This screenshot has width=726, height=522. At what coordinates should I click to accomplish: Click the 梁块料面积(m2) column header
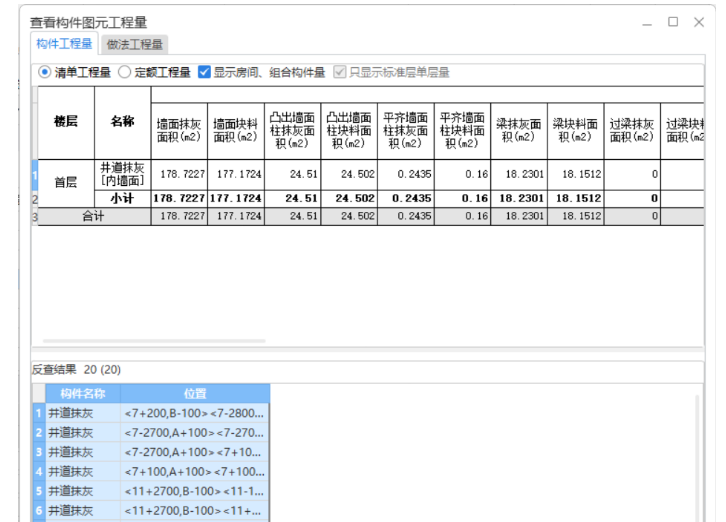(x=576, y=131)
